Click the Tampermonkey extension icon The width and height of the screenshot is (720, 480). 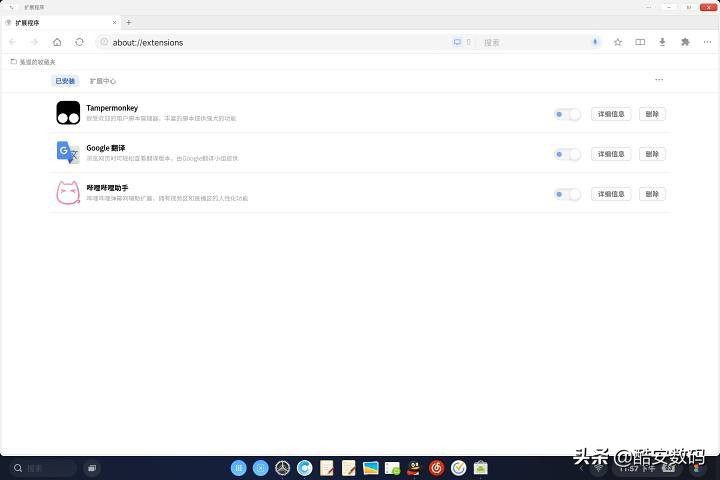(x=68, y=113)
